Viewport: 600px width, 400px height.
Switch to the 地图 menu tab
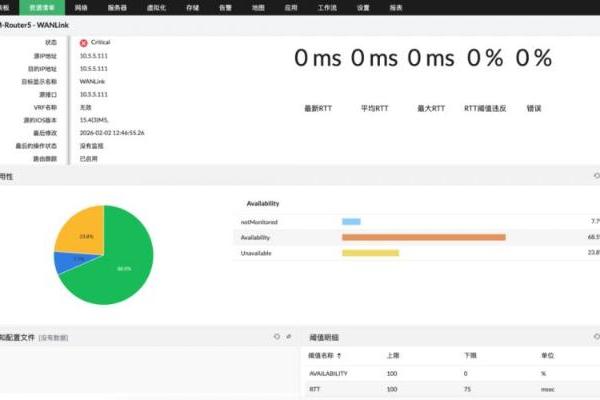(258, 8)
